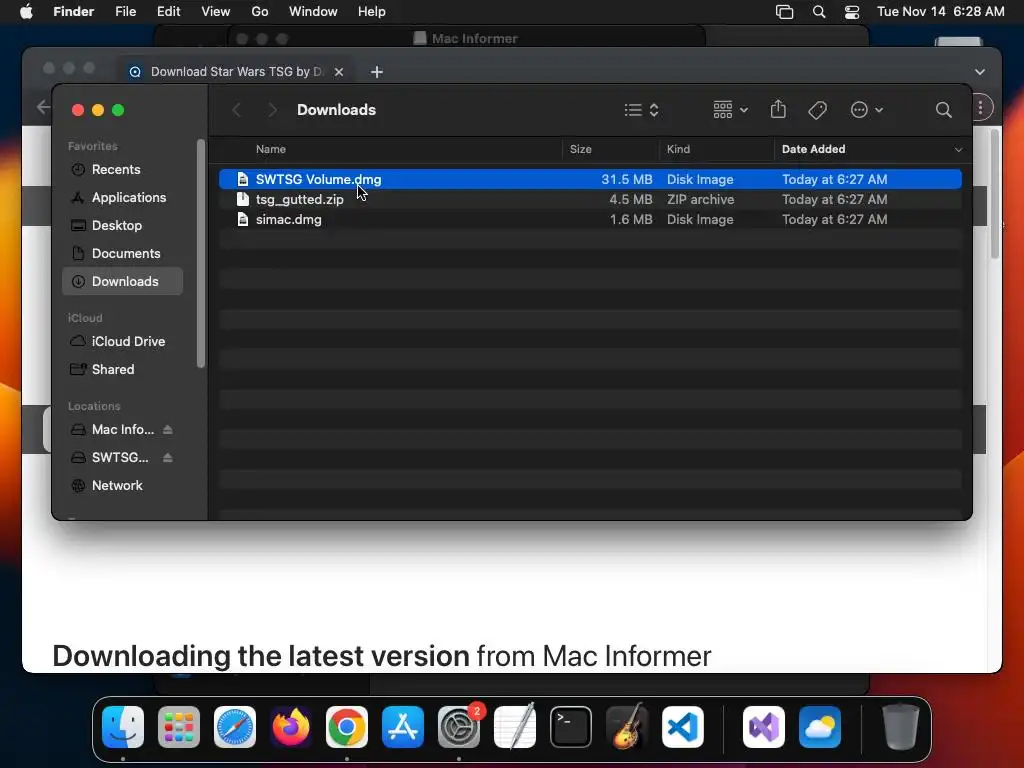Go back with the Finder back arrow

pyautogui.click(x=237, y=110)
